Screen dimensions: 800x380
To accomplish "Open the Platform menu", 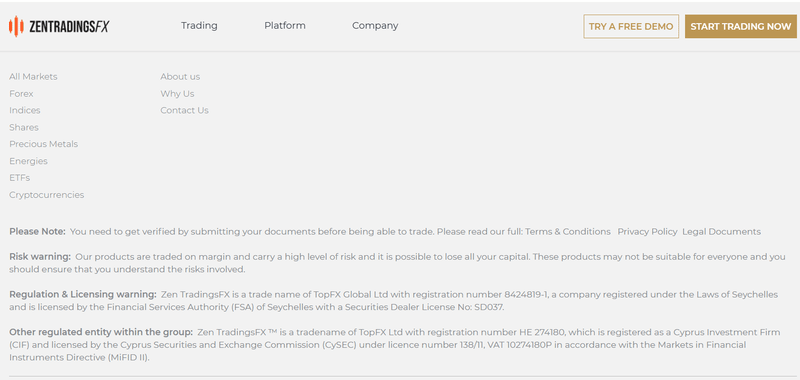I will (x=285, y=26).
